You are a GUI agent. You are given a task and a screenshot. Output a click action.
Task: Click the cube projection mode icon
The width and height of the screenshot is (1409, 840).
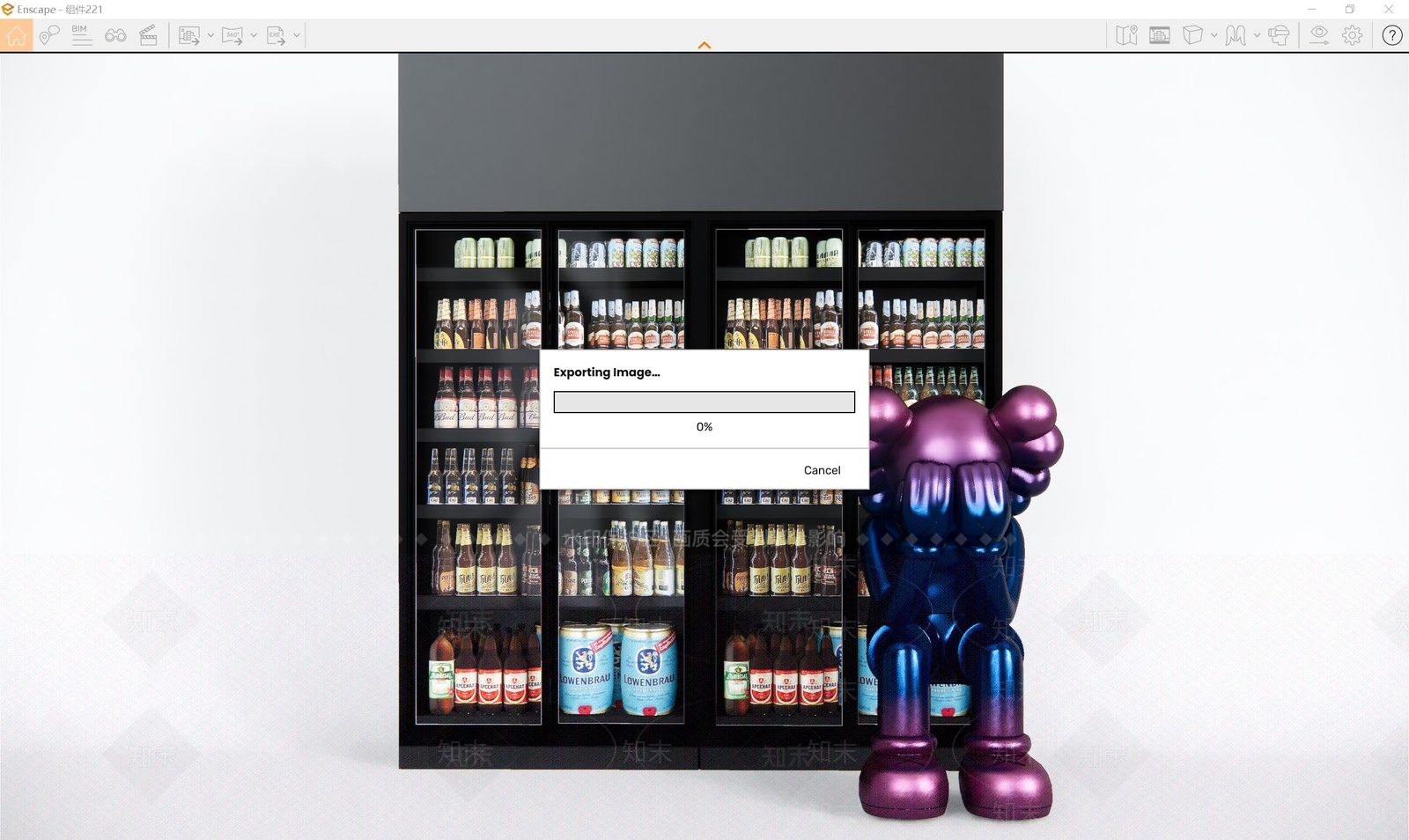pyautogui.click(x=1192, y=35)
